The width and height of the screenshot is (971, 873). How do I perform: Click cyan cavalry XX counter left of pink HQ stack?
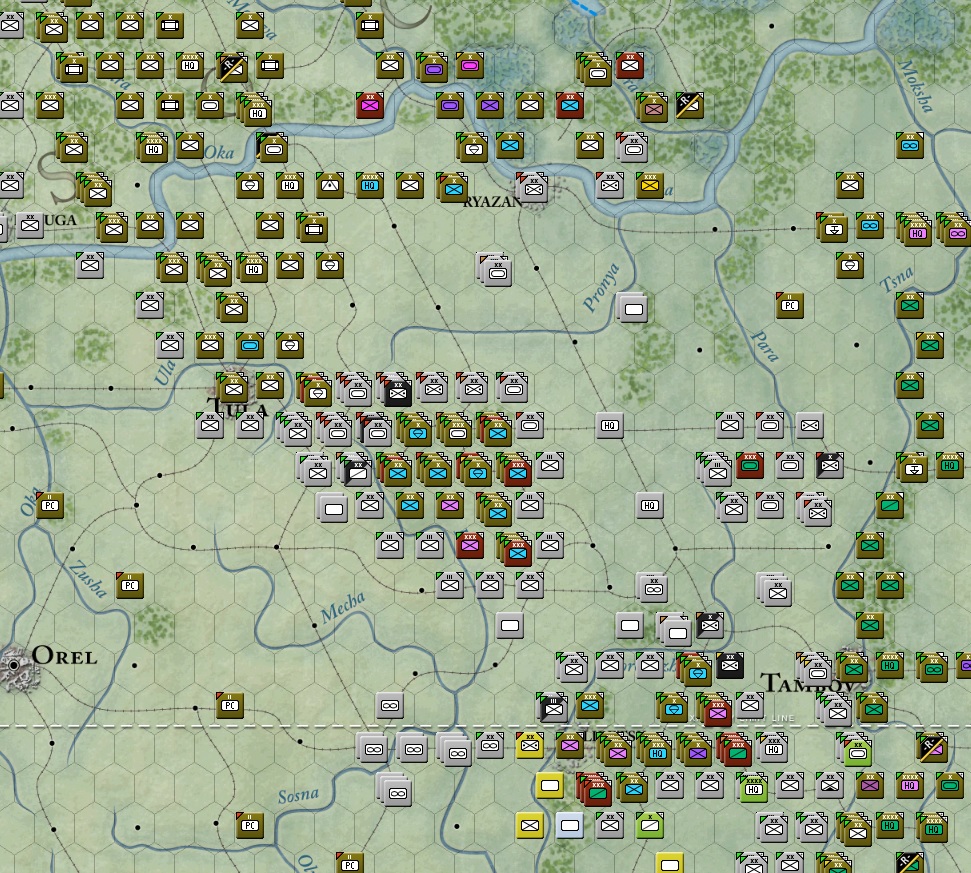click(x=869, y=225)
